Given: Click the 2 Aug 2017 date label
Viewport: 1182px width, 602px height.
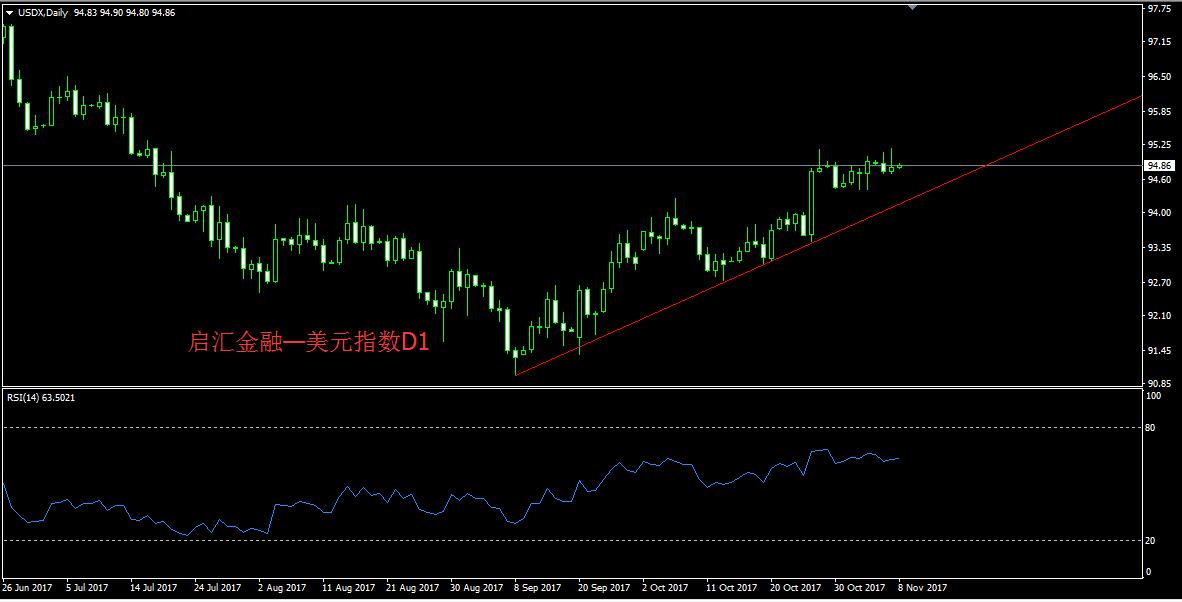Looking at the screenshot, I should (282, 588).
